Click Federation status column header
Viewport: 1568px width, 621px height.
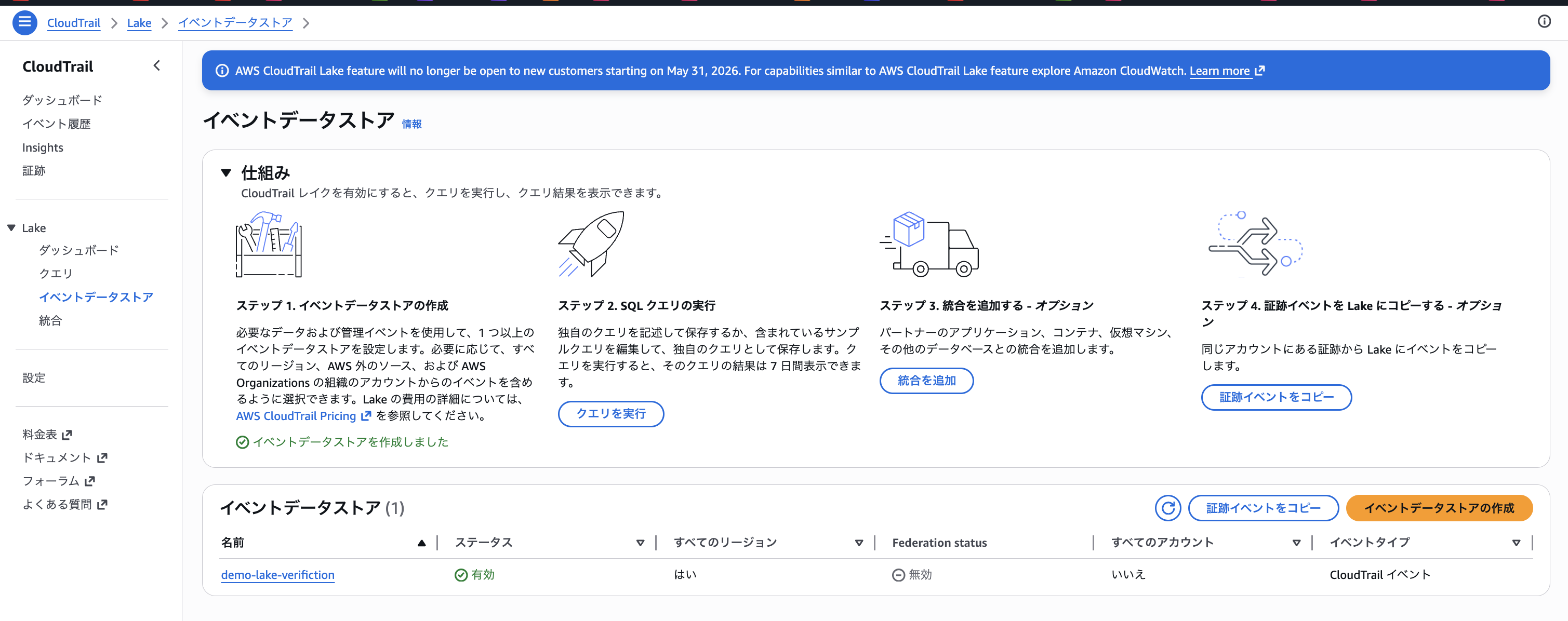point(939,543)
